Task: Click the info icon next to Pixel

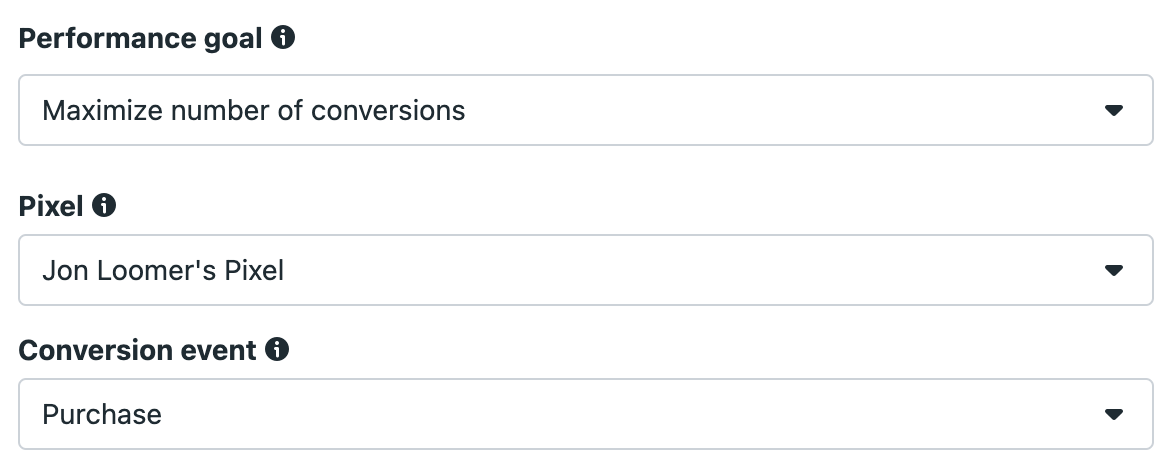Action: pos(104,205)
